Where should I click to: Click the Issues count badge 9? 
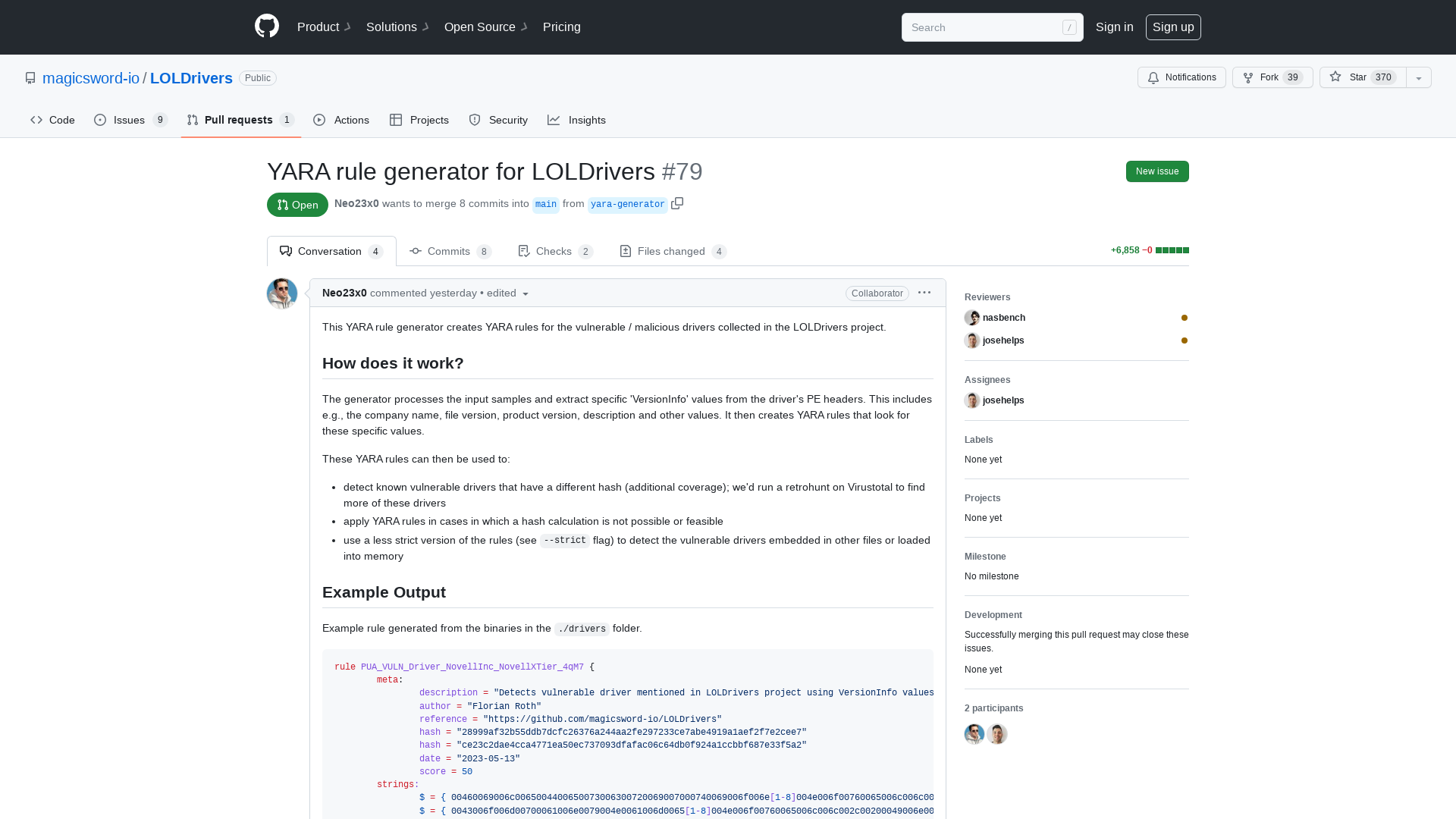pos(160,120)
